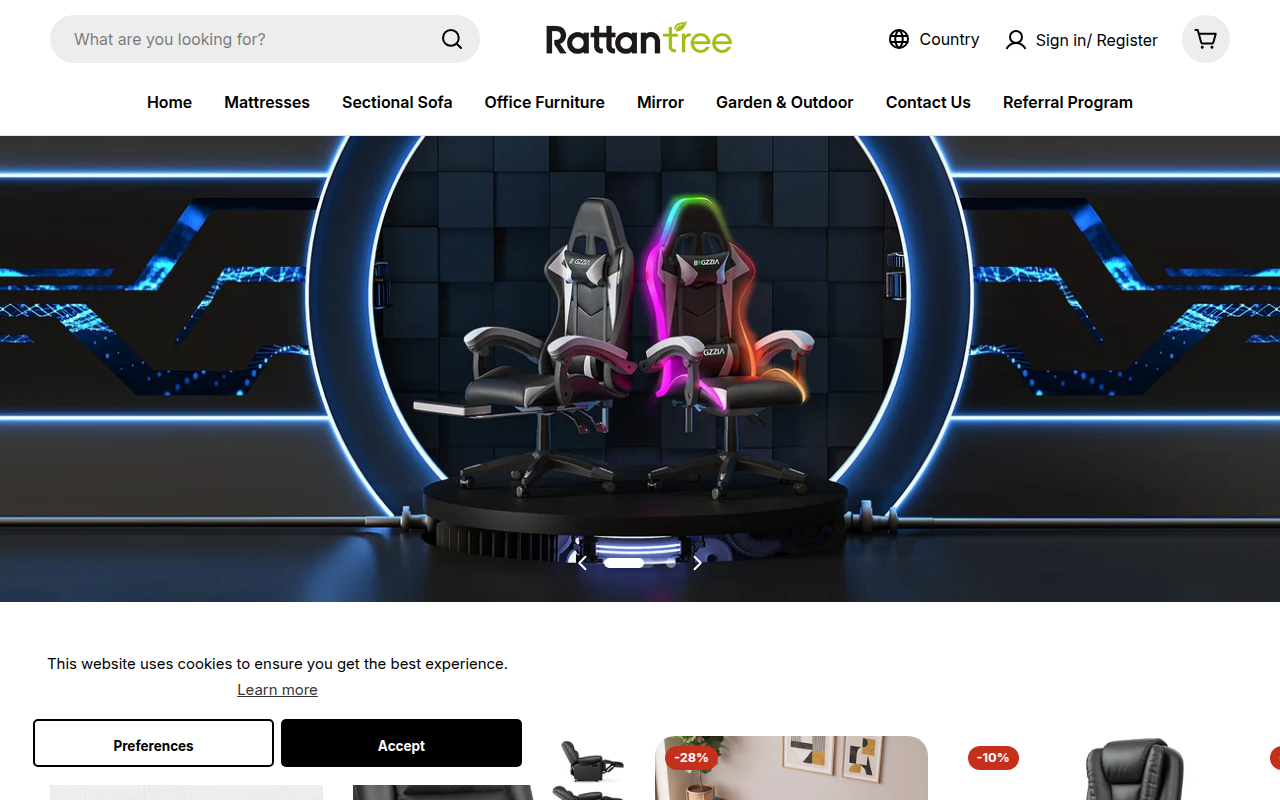Image resolution: width=1280 pixels, height=800 pixels.
Task: Click the user account icon
Action: tap(1016, 40)
